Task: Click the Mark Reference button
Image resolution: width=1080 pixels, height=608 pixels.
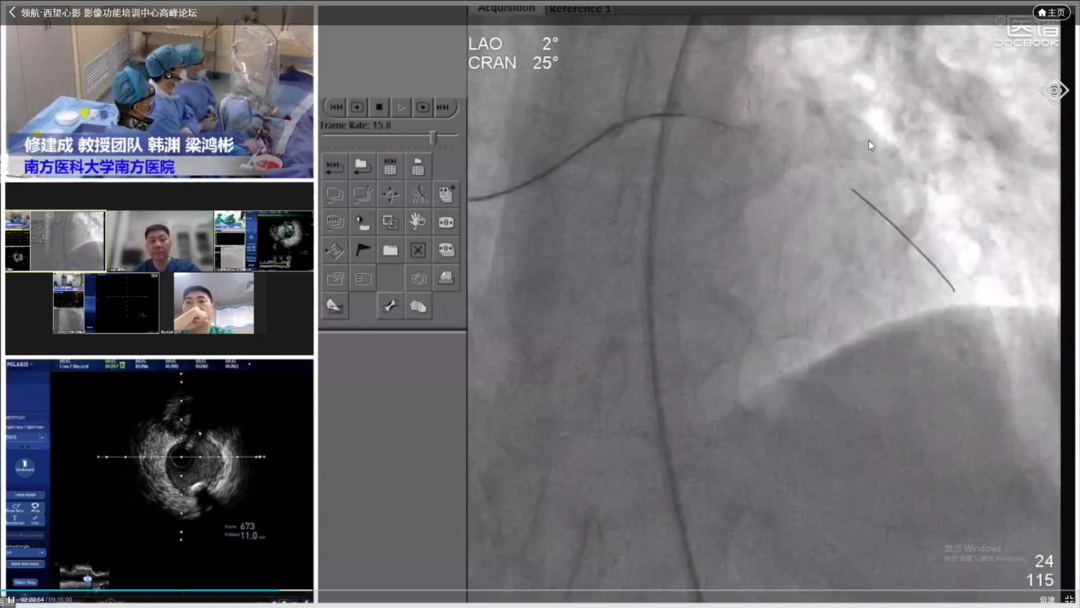Action: [26, 566]
